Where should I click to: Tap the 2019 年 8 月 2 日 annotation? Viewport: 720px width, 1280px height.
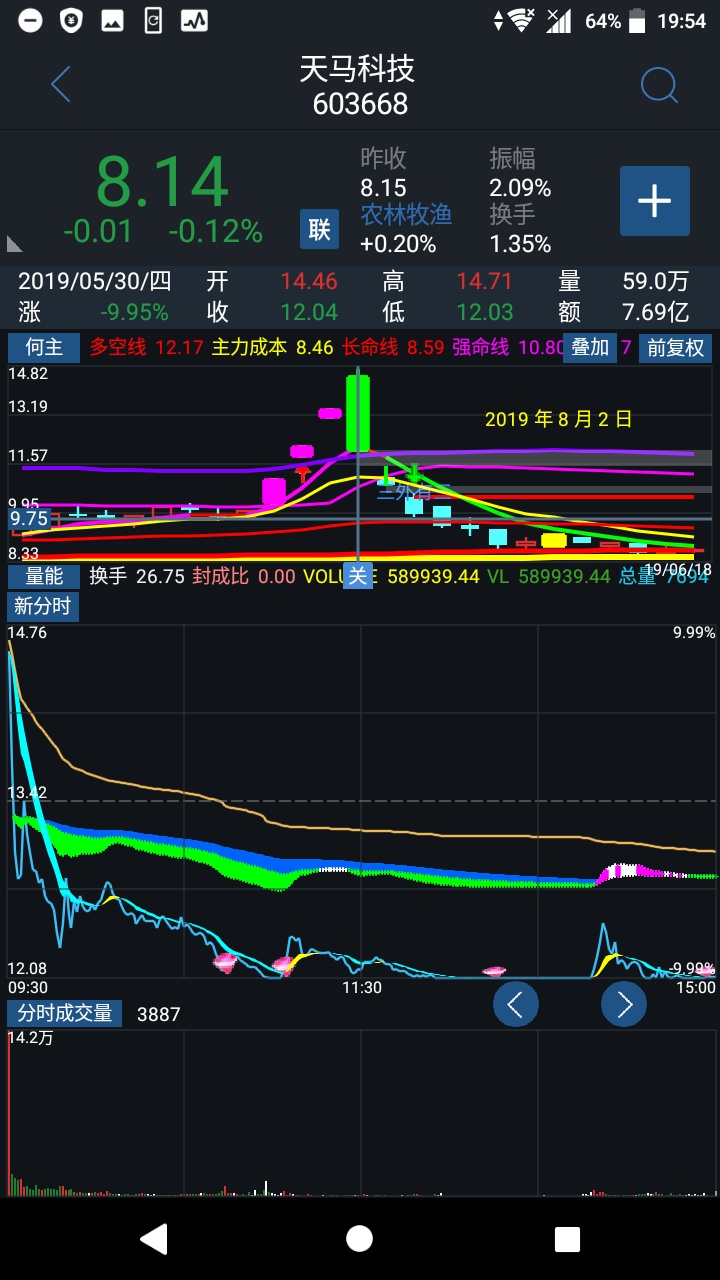click(558, 419)
